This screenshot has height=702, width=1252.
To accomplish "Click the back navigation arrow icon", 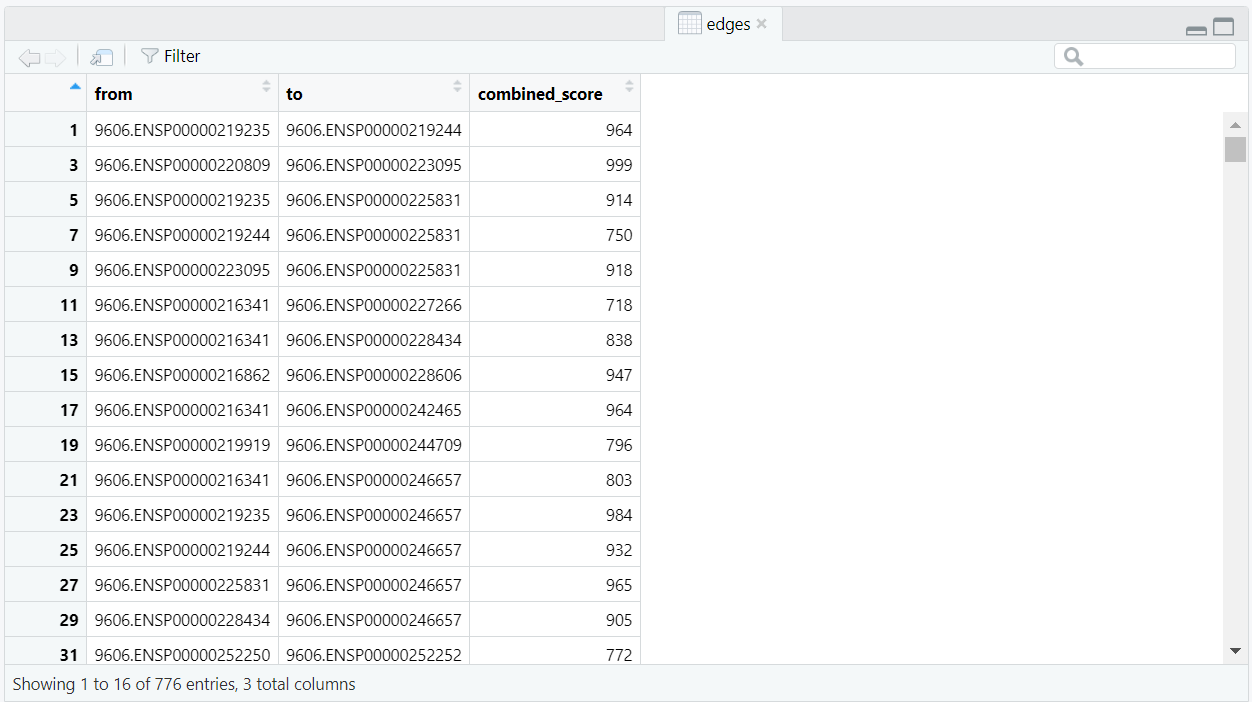I will coord(29,58).
